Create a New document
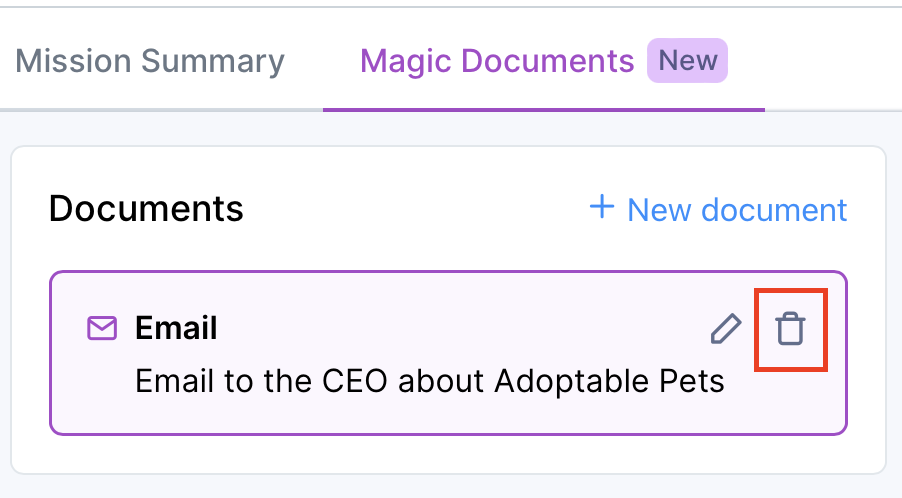 coord(718,209)
